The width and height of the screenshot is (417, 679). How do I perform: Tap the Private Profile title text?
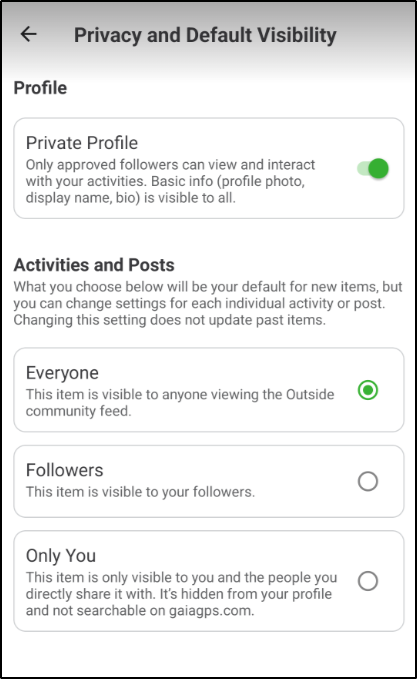coord(82,143)
